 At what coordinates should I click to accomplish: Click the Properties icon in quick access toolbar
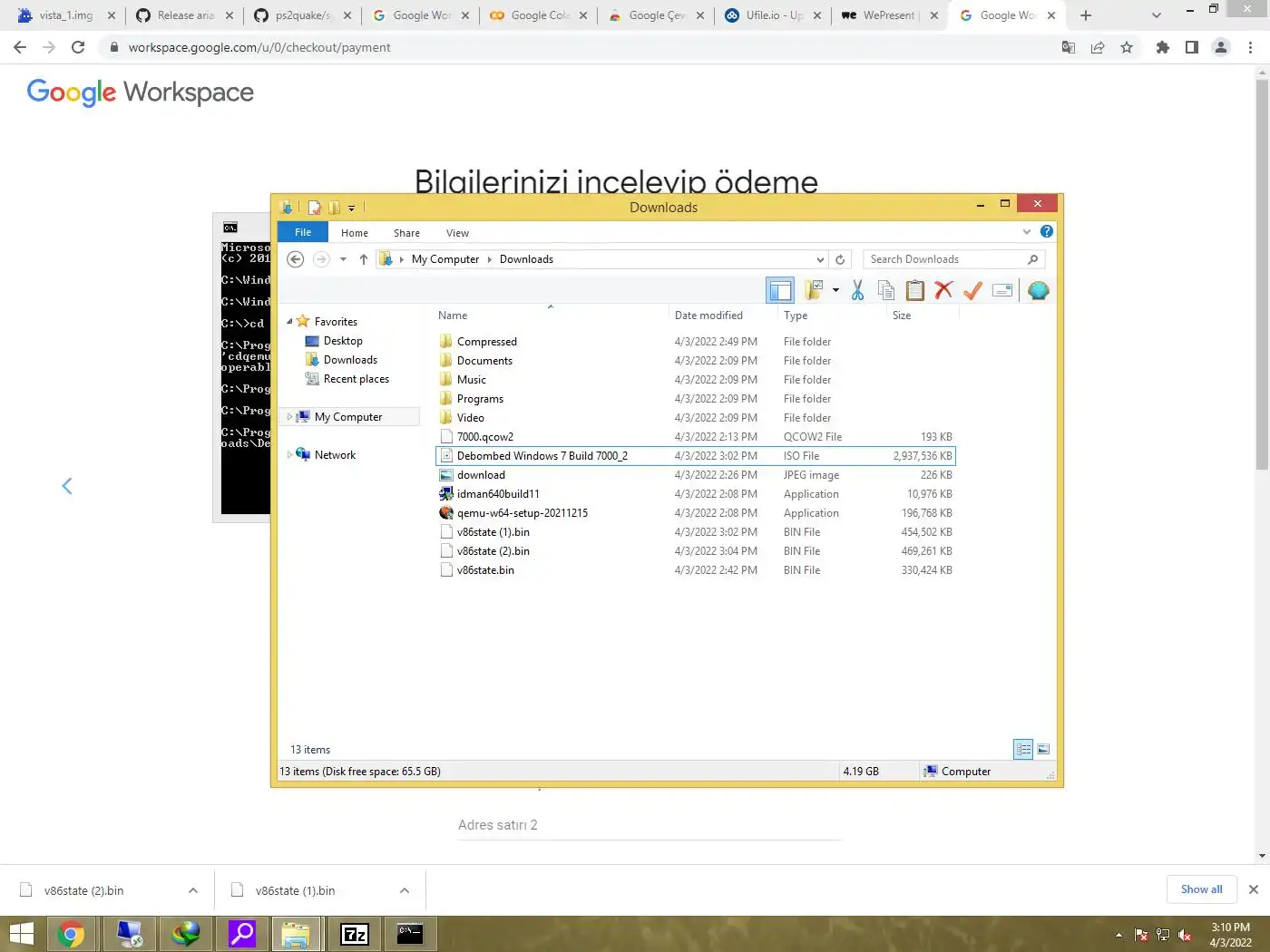314,208
